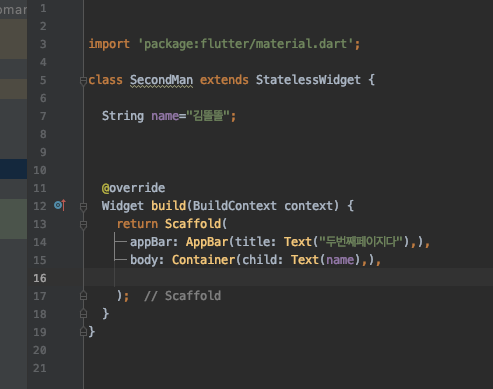Click the class keyword on line 5
Screen dimensions: 493x389
105,80
